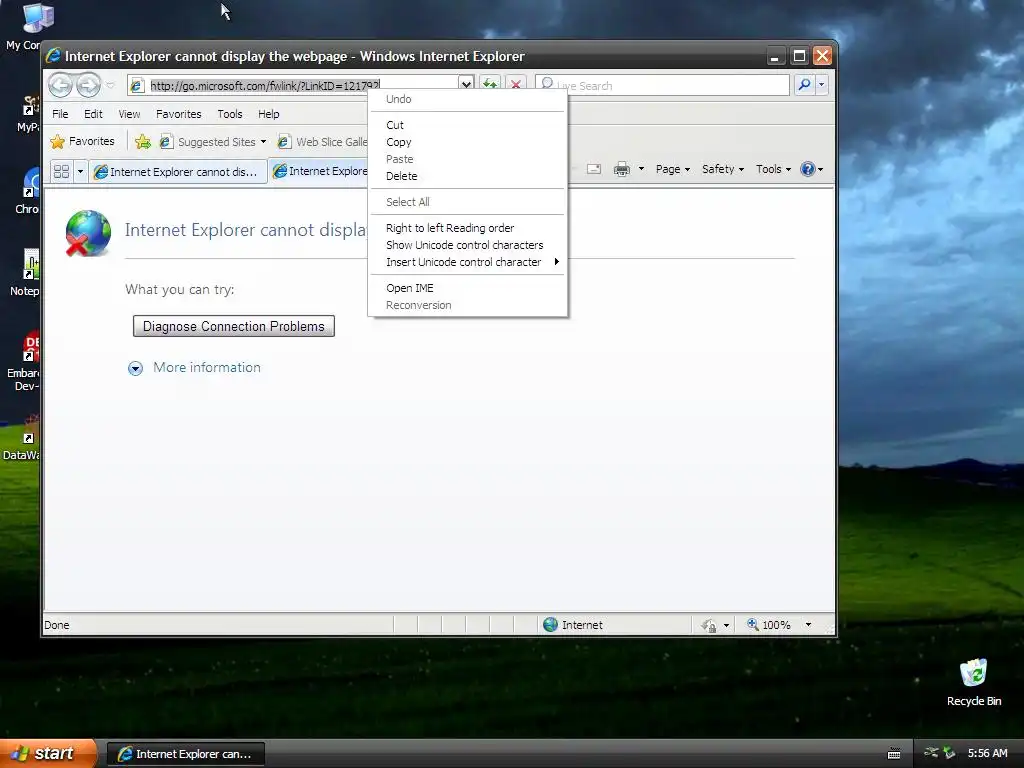
Task: Click the Help question mark icon
Action: coord(808,169)
